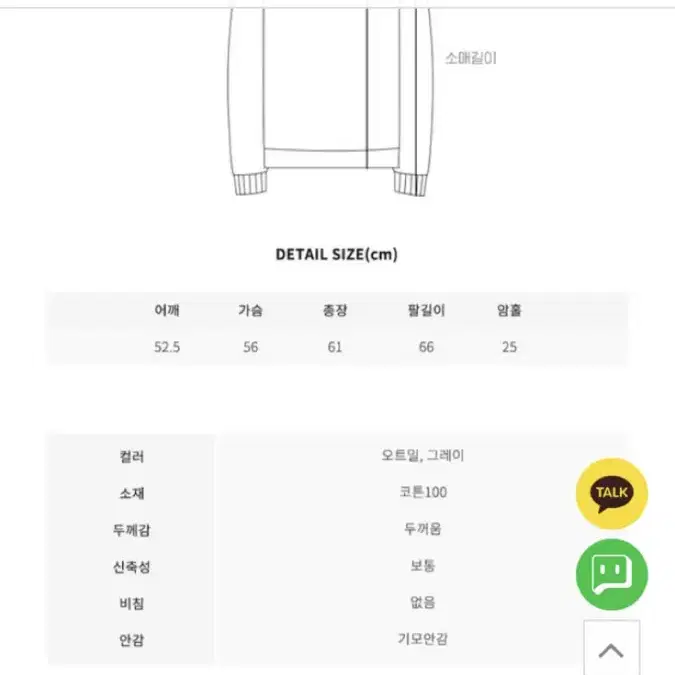Tap the scroll-to-top arrow button
This screenshot has width=675, height=675.
tap(611, 649)
